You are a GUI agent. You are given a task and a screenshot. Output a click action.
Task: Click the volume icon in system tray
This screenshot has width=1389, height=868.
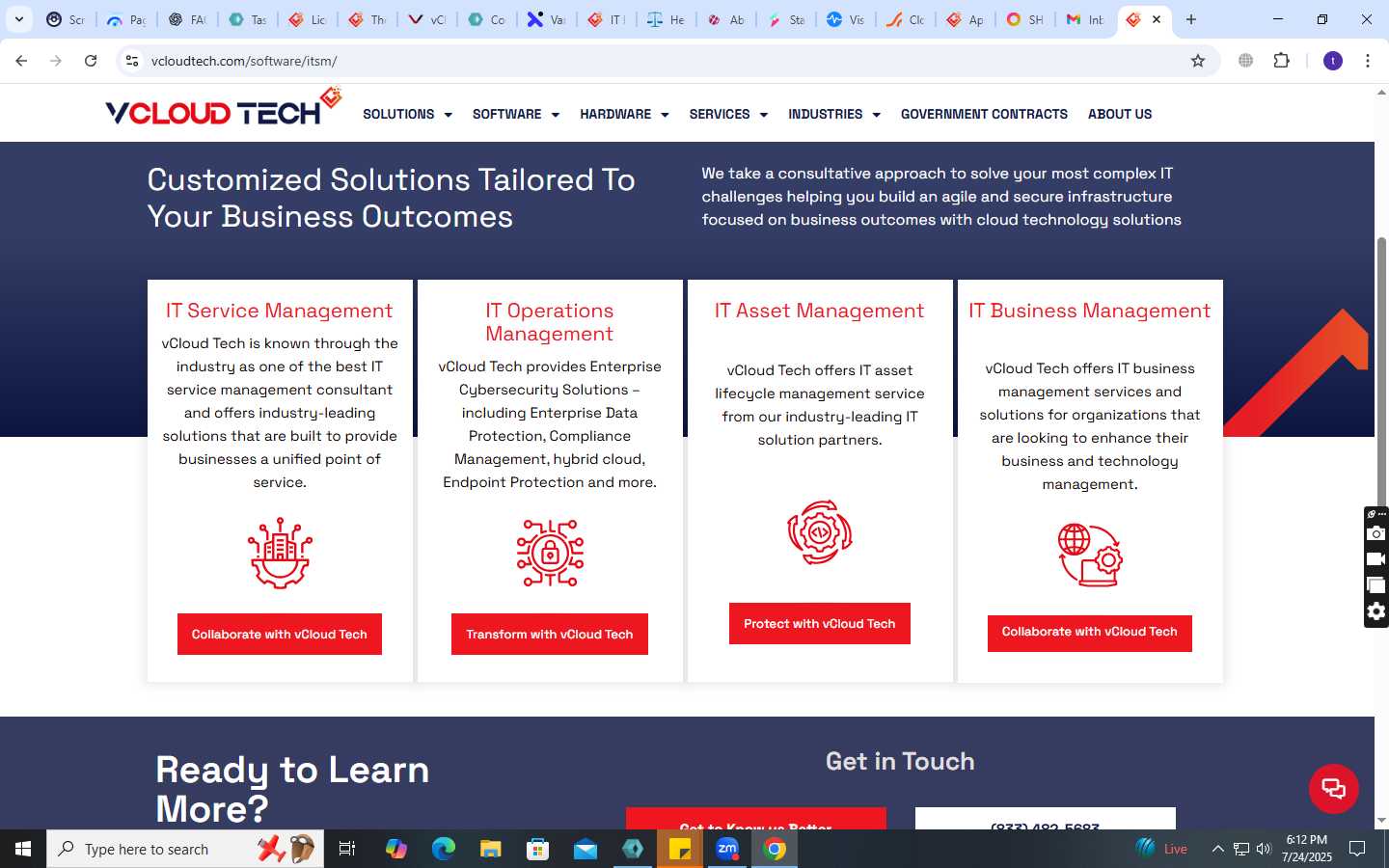tap(1264, 849)
